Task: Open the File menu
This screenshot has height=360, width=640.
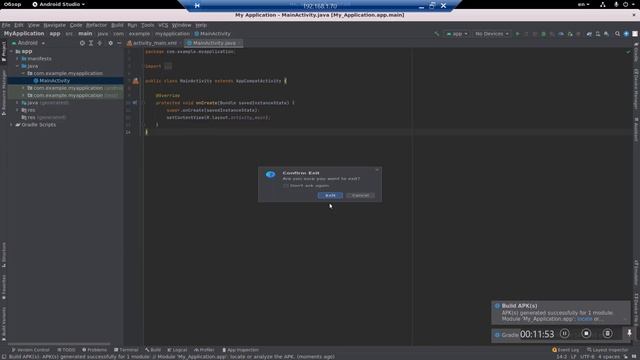Action: 6,25
